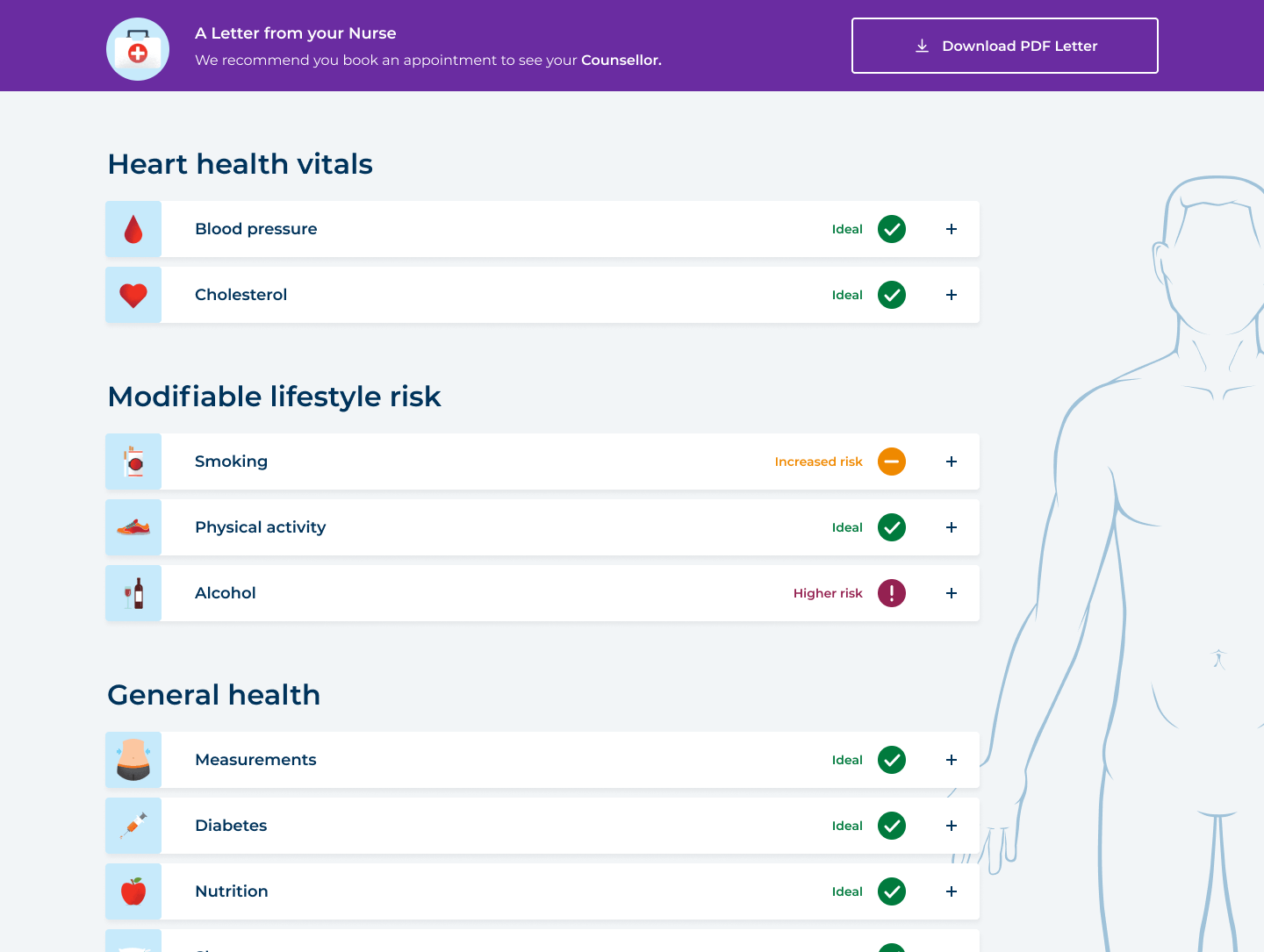The image size is (1264, 952).
Task: Expand the Smoking section
Action: coord(951,462)
